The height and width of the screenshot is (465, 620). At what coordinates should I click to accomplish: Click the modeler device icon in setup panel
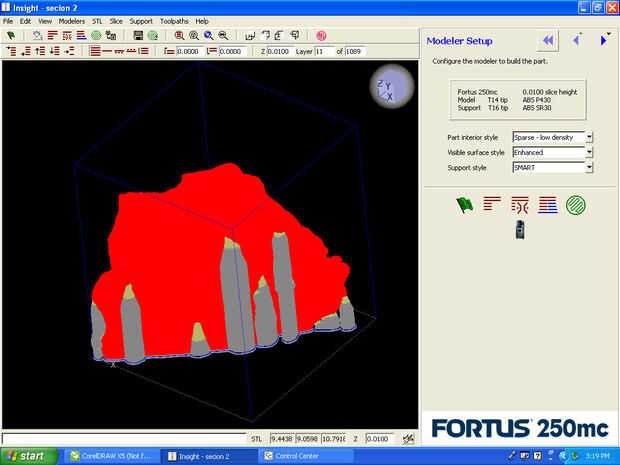pyautogui.click(x=519, y=229)
